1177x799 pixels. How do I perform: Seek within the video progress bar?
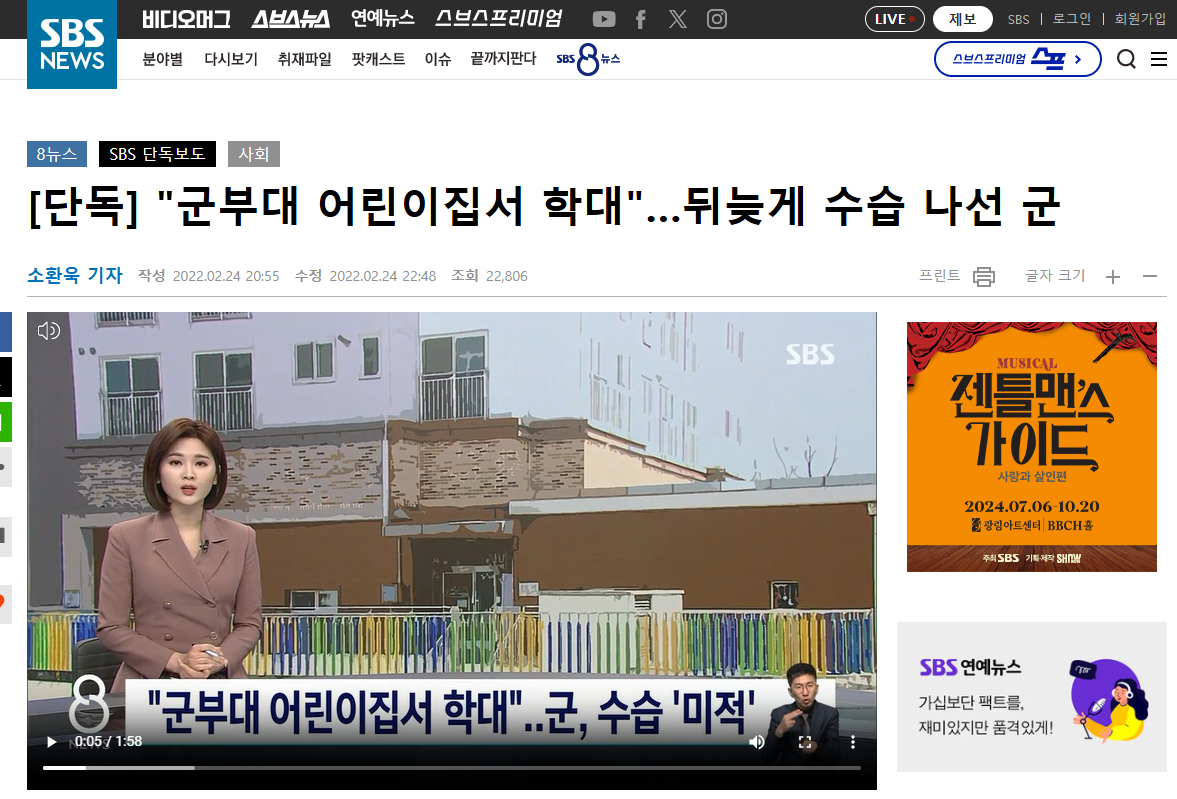pos(452,767)
